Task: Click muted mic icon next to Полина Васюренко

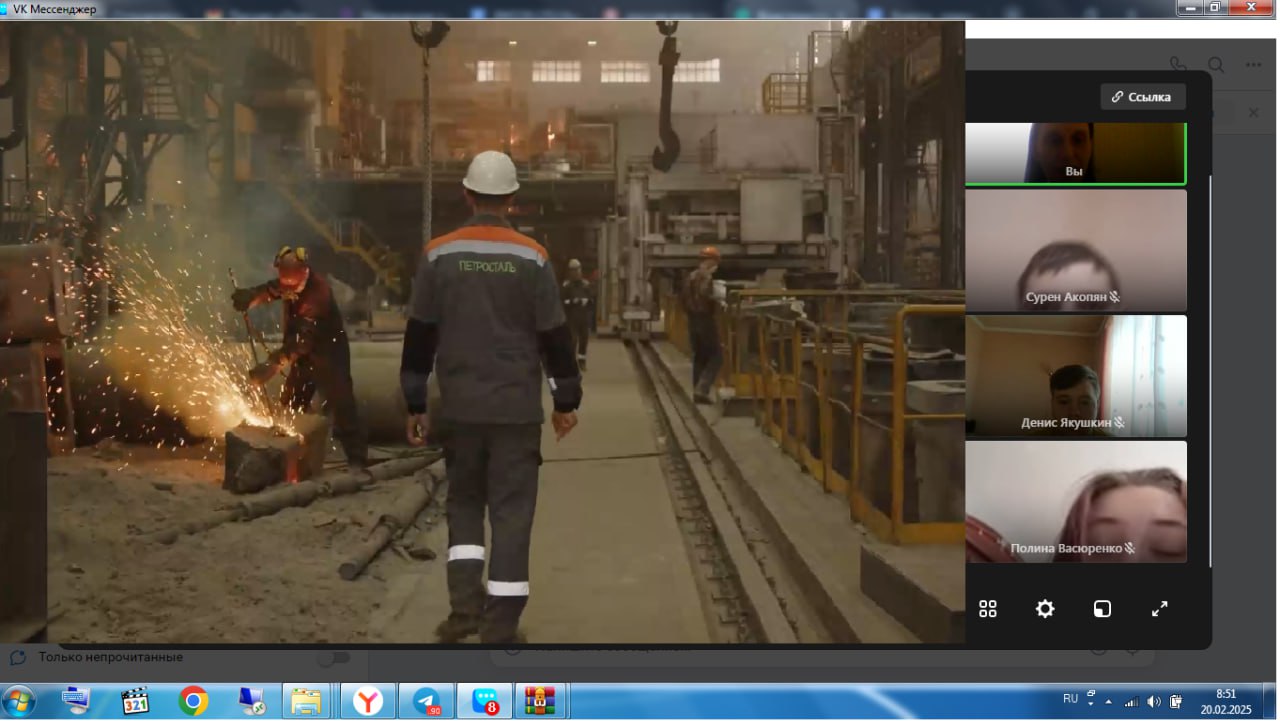Action: point(1129,548)
